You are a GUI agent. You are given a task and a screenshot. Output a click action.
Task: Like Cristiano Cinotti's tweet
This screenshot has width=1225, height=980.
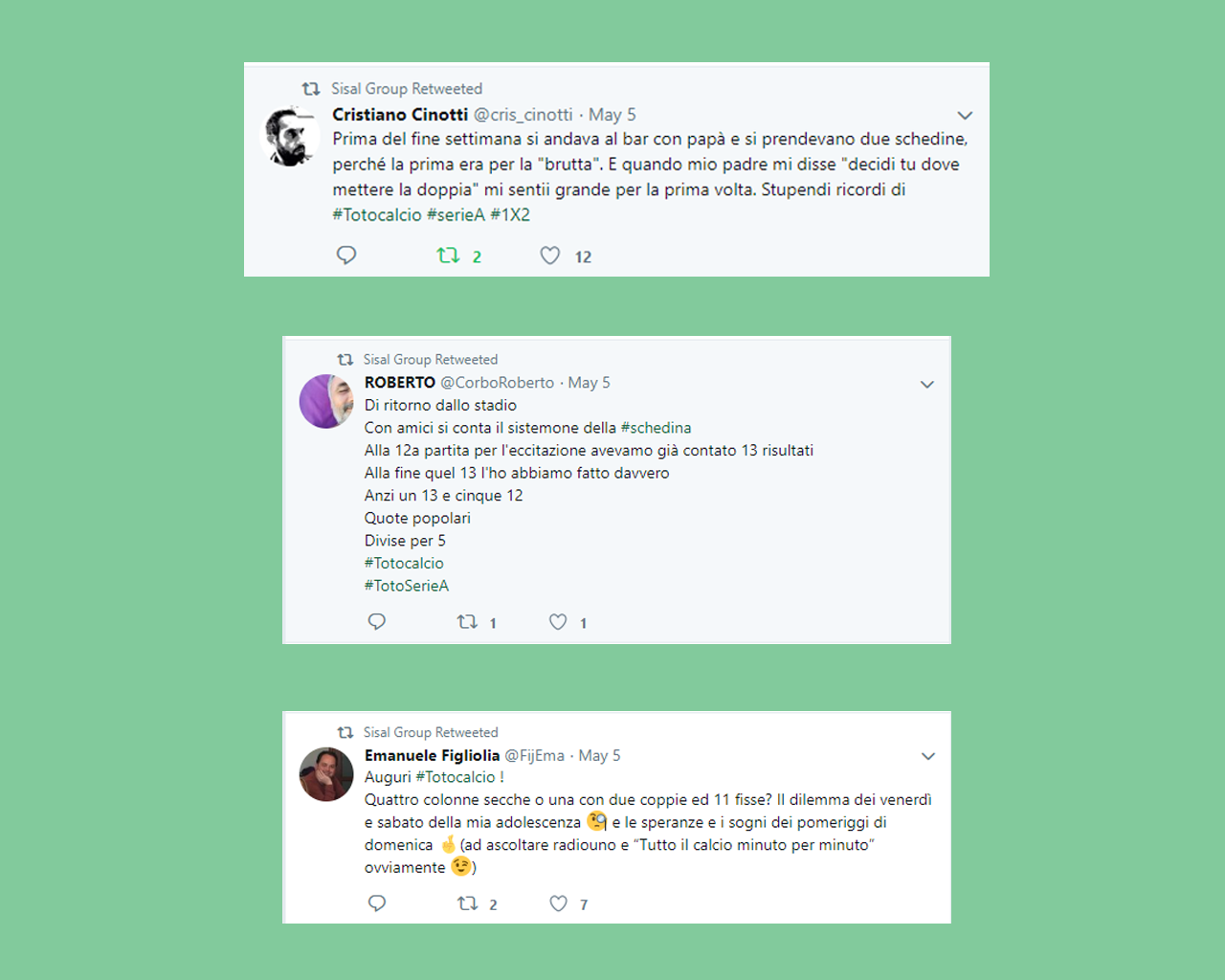pyautogui.click(x=549, y=256)
